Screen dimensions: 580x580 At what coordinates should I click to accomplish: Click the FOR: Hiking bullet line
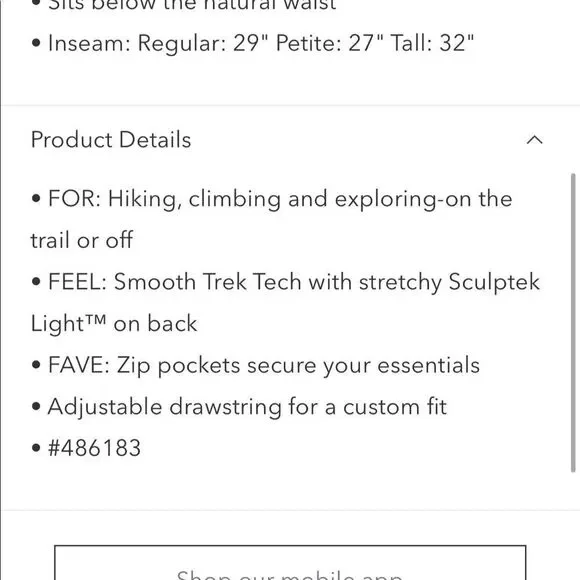point(272,219)
